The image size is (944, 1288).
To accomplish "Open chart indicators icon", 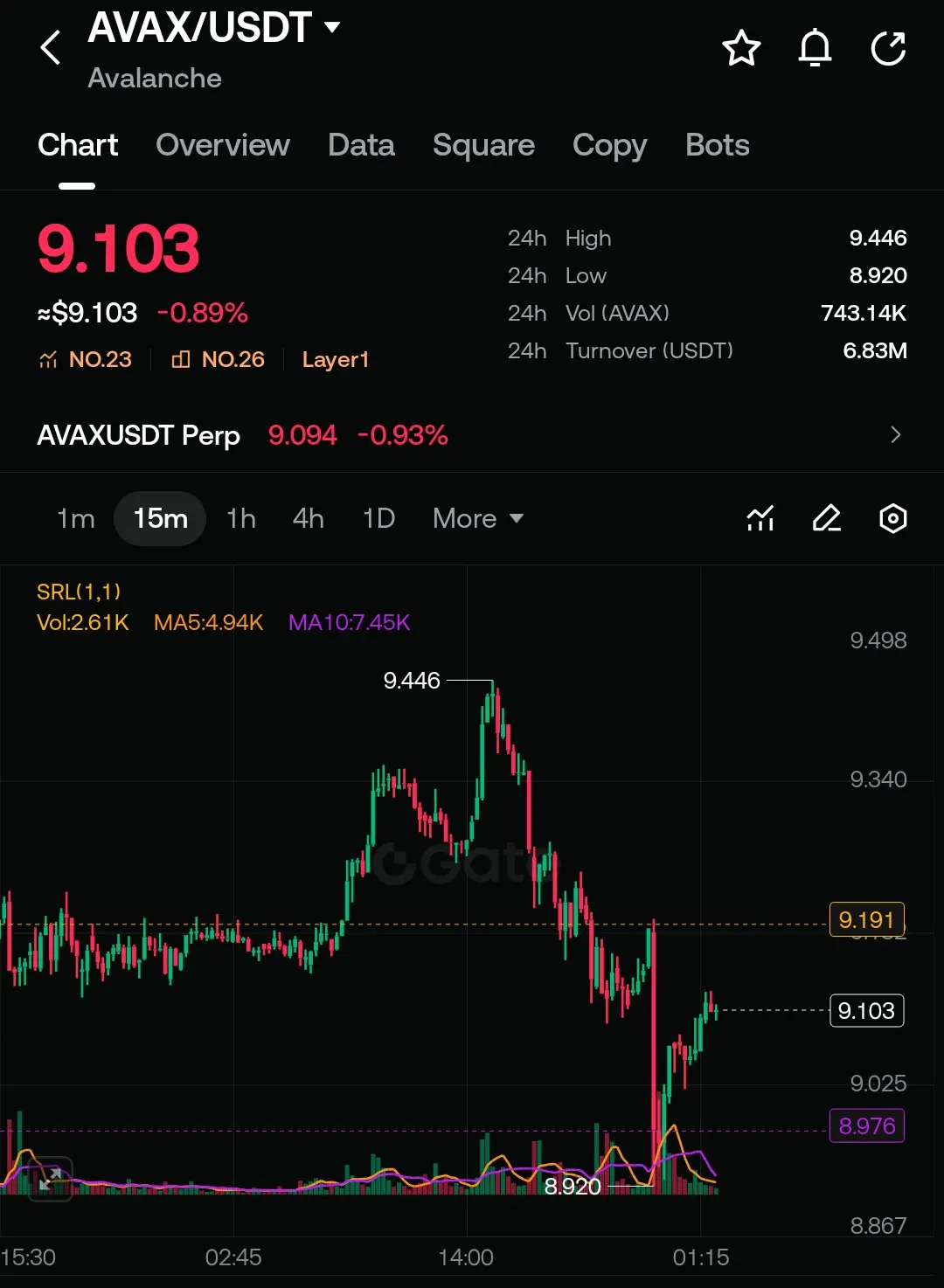I will pyautogui.click(x=760, y=518).
